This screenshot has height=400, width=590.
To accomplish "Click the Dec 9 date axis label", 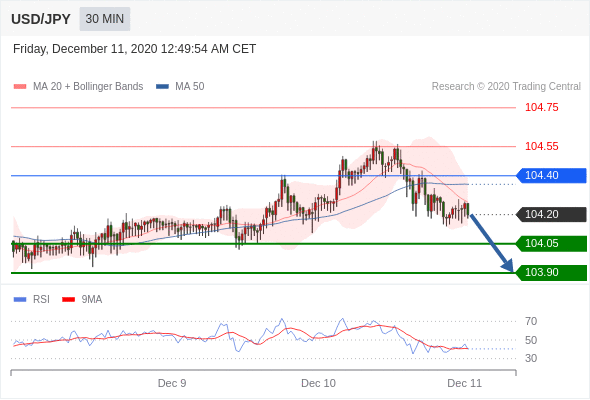I will 172,383.
